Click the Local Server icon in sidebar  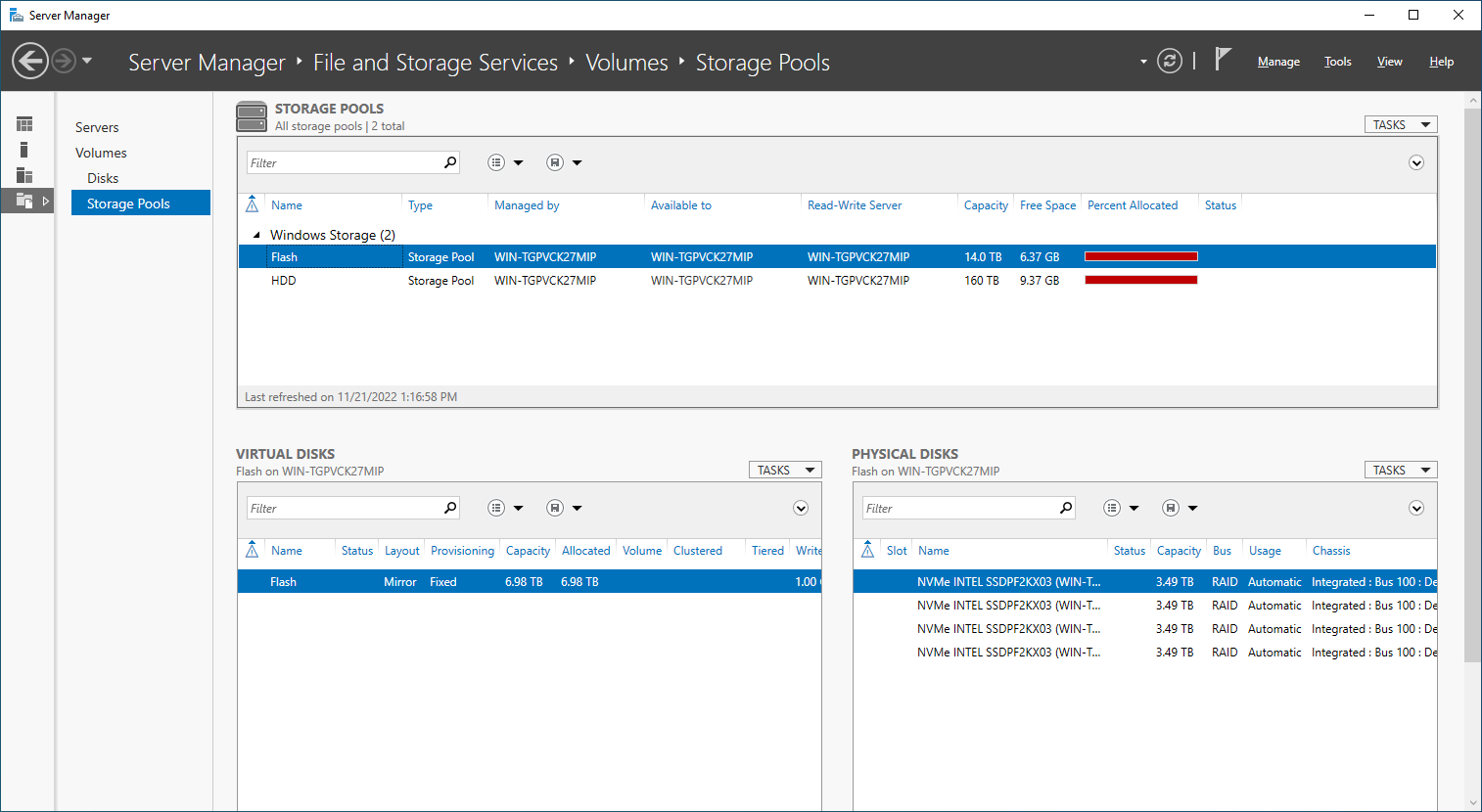(x=24, y=150)
